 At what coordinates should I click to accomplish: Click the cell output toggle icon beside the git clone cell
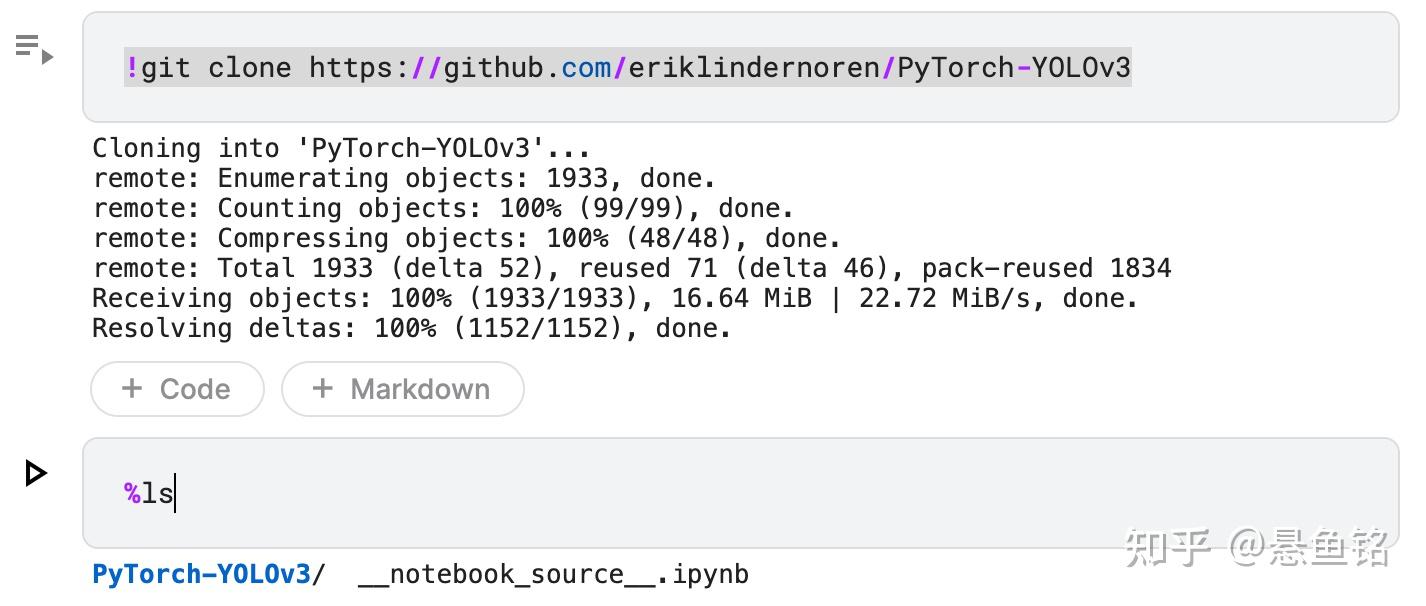pyautogui.click(x=34, y=48)
